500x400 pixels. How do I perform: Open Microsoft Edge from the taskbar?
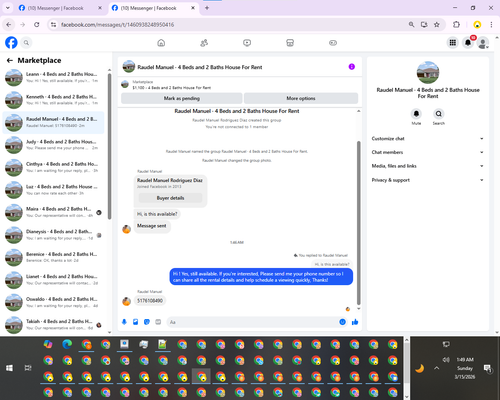[67, 344]
